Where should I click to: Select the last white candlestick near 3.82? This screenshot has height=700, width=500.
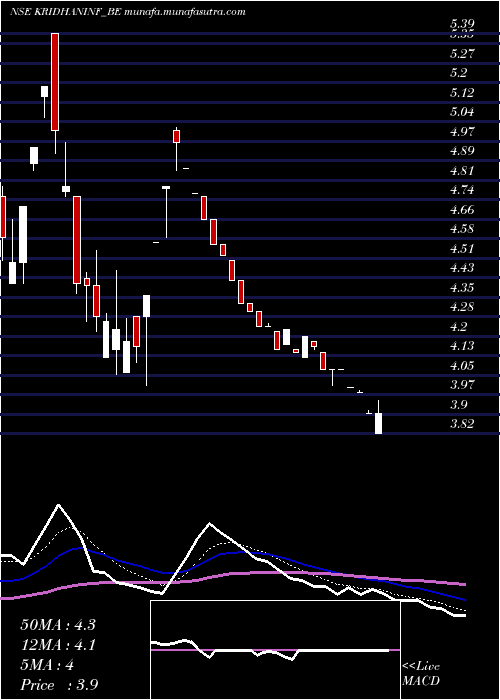(378, 423)
